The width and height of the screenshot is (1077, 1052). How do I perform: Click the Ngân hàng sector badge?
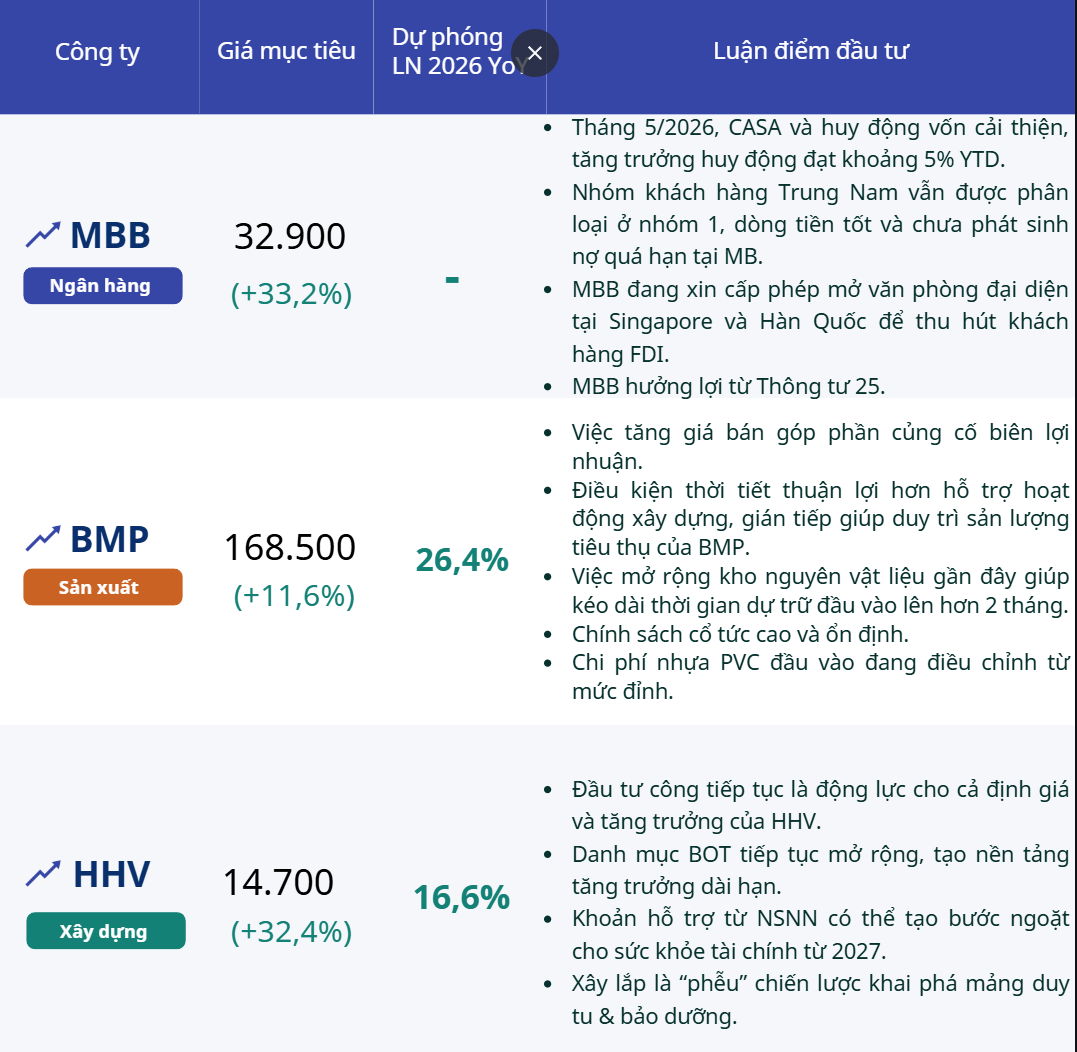[x=103, y=286]
